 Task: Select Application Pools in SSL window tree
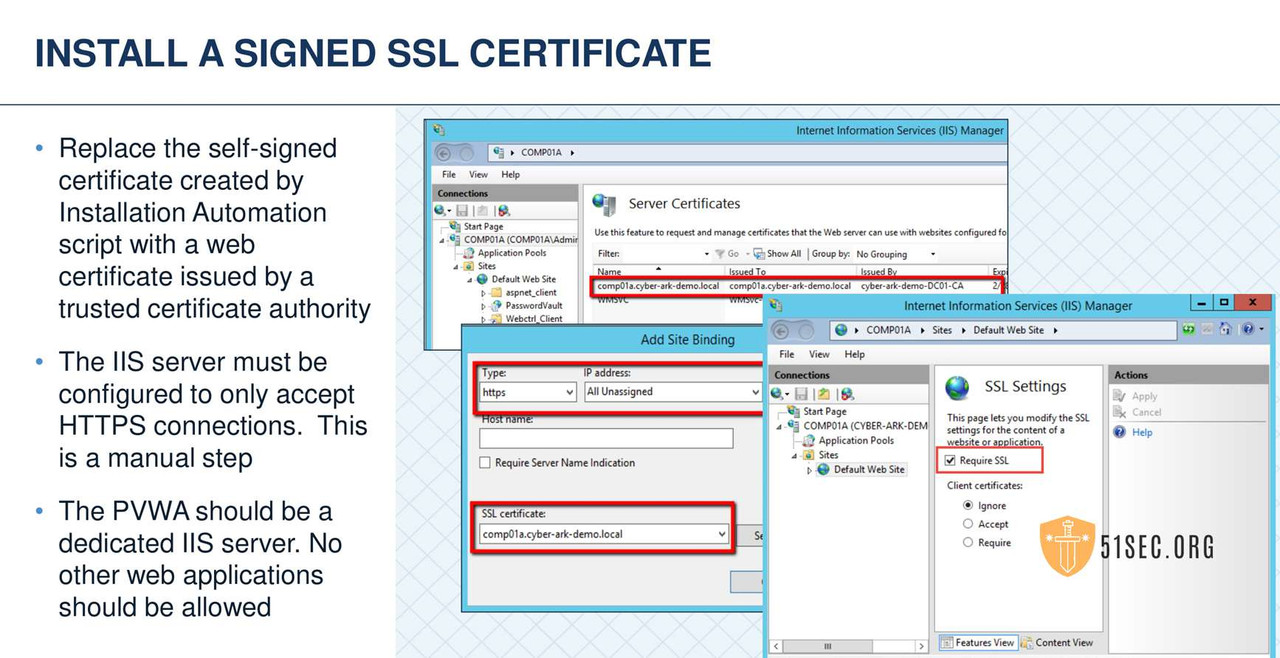click(856, 440)
